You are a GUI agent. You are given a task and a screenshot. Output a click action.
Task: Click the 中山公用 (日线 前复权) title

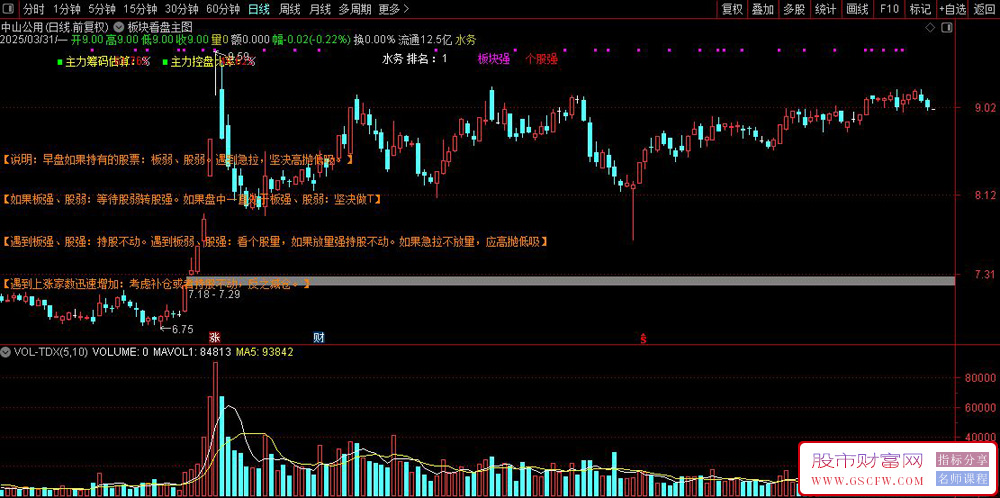(x=55, y=27)
